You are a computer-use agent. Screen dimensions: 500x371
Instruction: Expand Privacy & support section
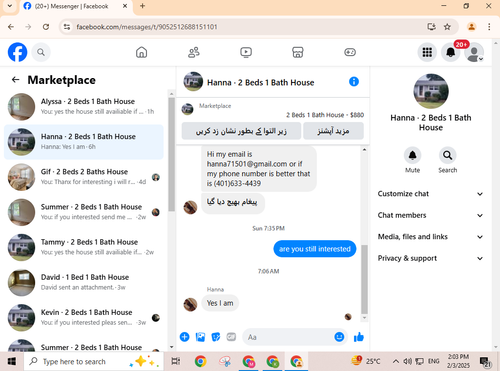click(x=430, y=258)
